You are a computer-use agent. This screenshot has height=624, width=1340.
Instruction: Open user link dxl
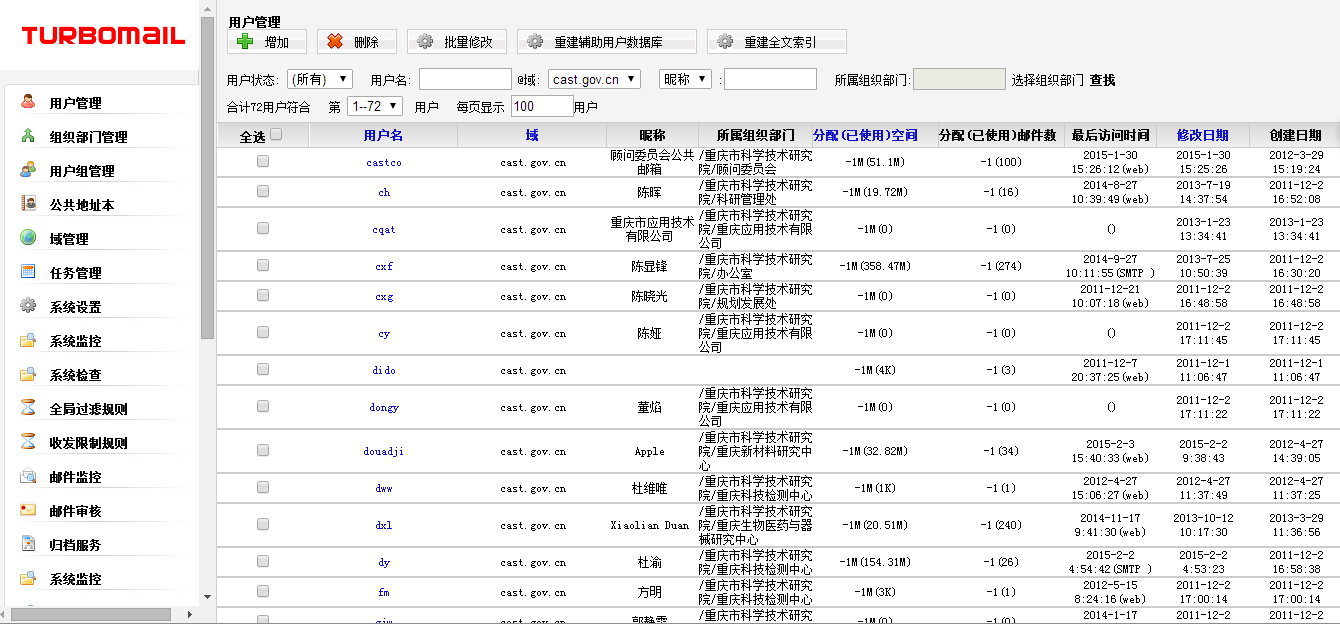(384, 525)
